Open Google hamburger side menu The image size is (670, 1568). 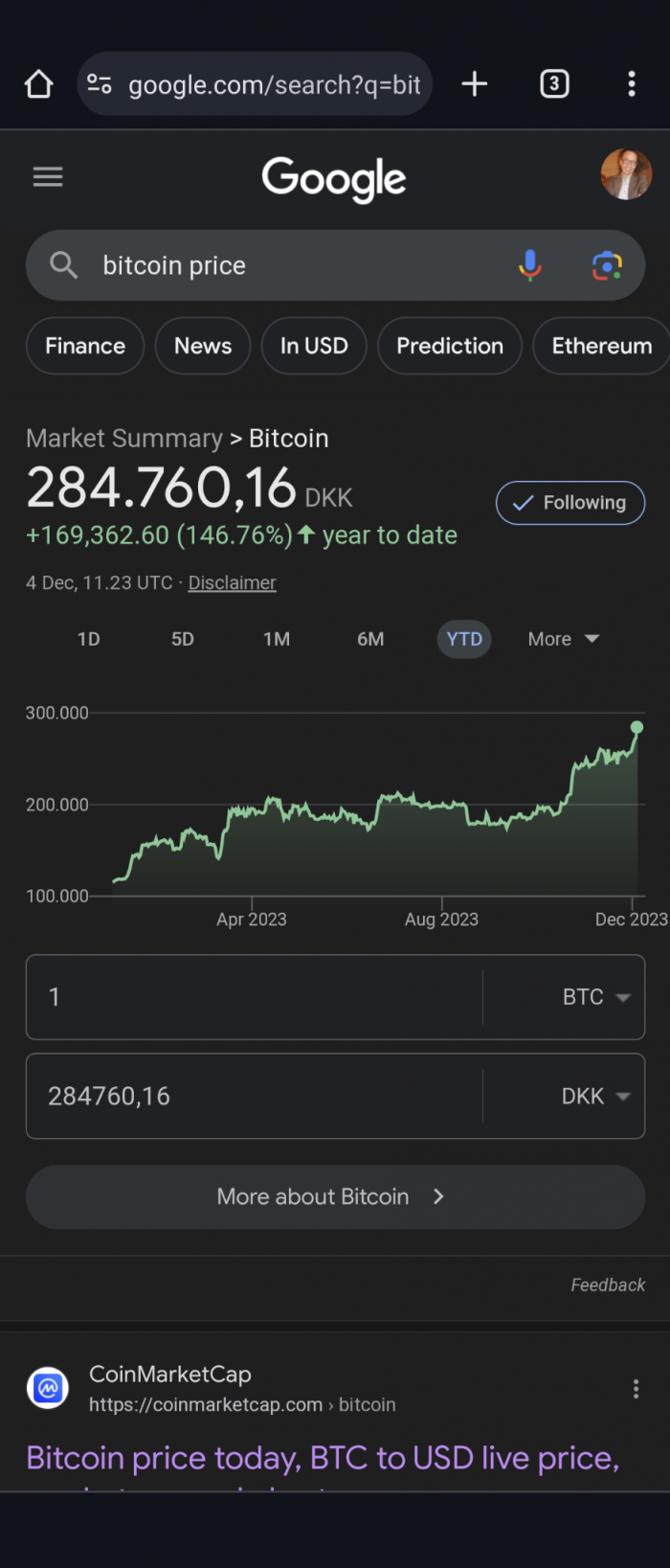click(x=48, y=177)
